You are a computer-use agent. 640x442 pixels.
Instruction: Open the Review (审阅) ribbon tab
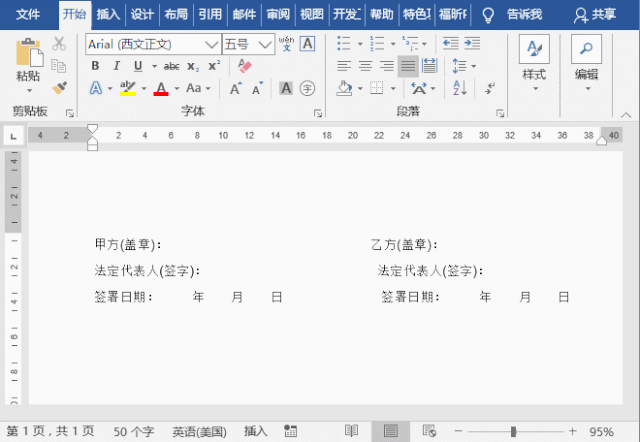click(x=279, y=14)
